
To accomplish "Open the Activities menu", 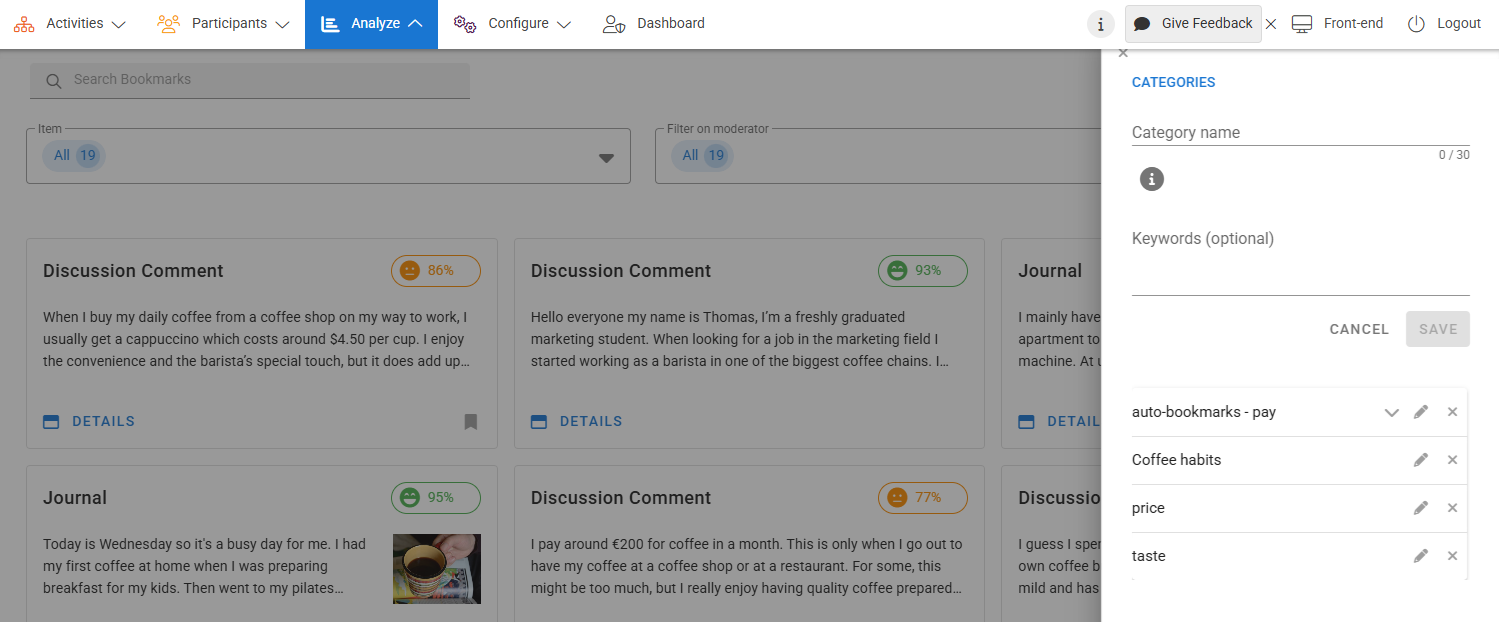I will pos(70,24).
